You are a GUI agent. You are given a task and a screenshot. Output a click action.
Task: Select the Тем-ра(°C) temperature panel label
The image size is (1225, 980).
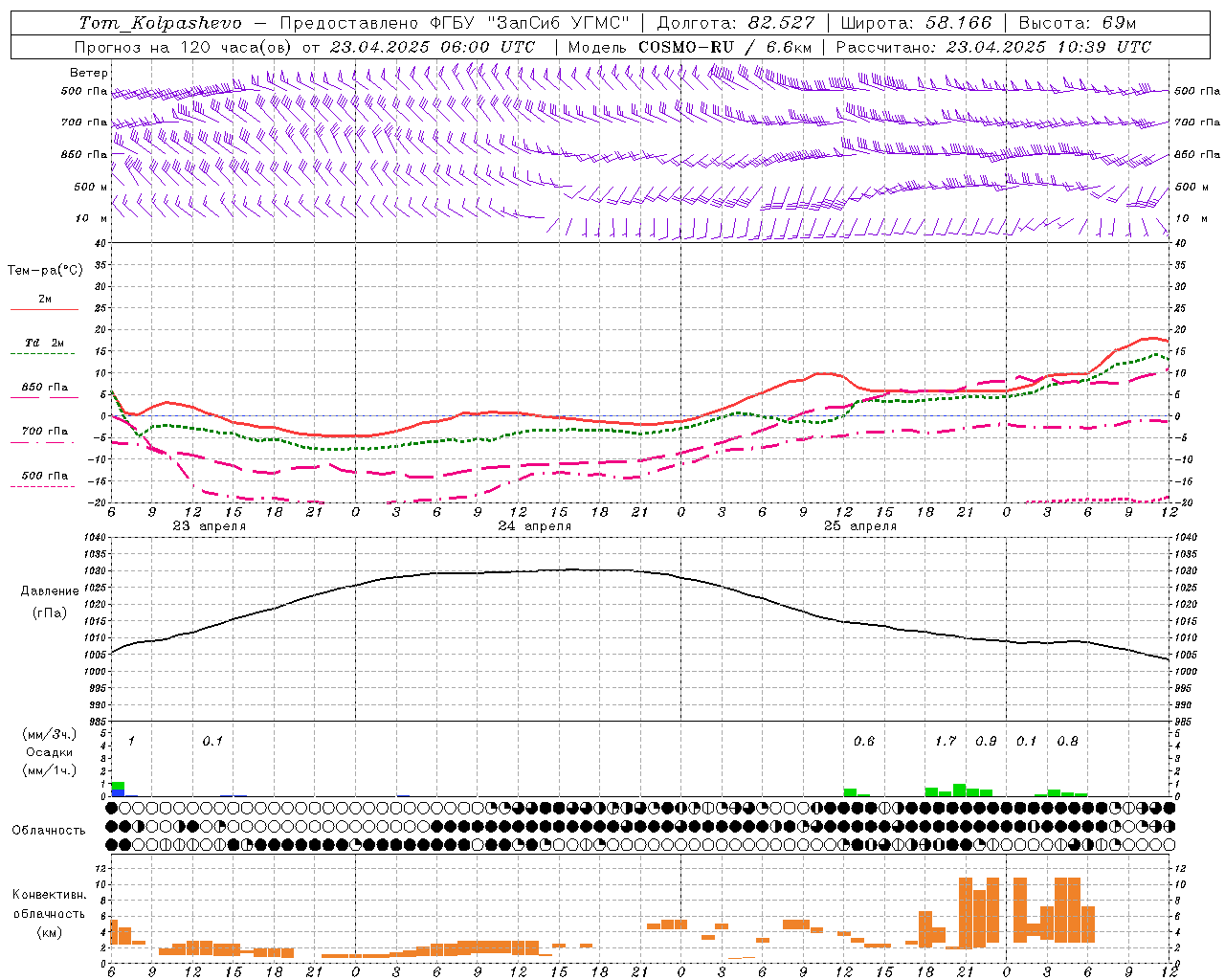[x=45, y=271]
